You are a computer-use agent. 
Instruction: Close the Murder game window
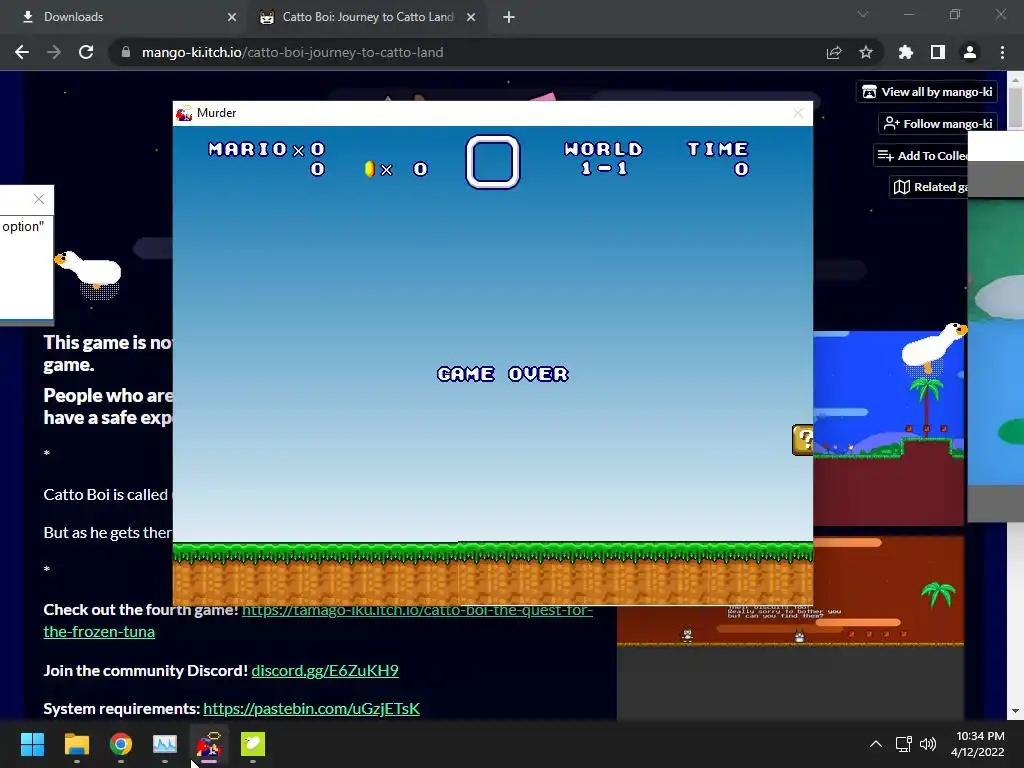pos(798,113)
